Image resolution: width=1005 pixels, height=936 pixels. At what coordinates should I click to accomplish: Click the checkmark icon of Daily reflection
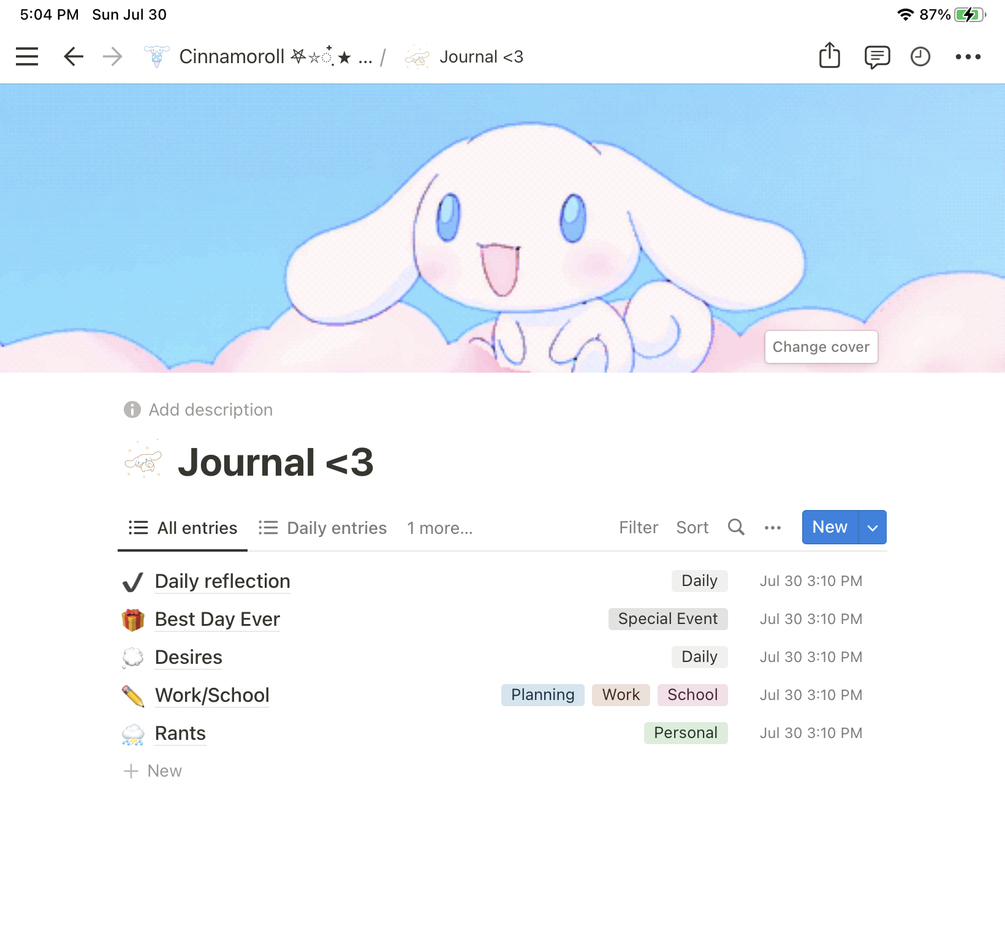click(x=133, y=581)
